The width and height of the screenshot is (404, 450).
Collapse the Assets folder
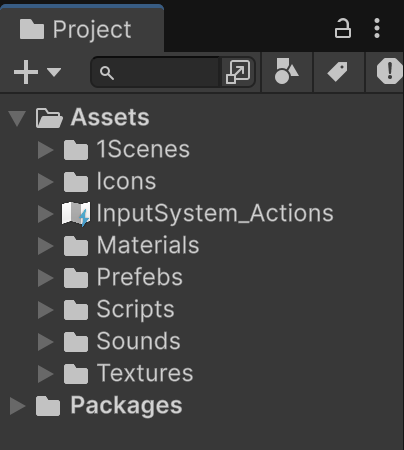[x=17, y=118]
